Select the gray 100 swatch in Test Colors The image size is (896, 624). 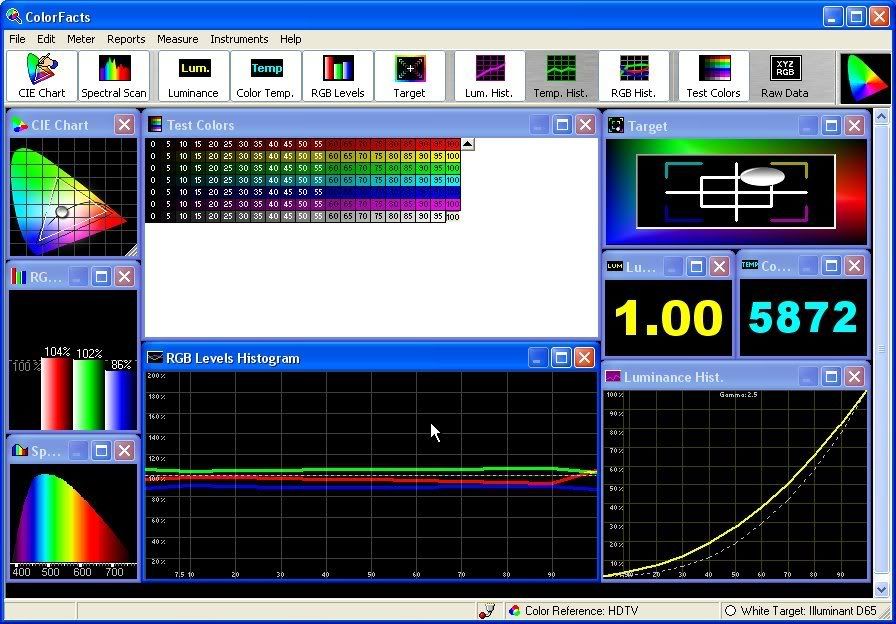(453, 217)
